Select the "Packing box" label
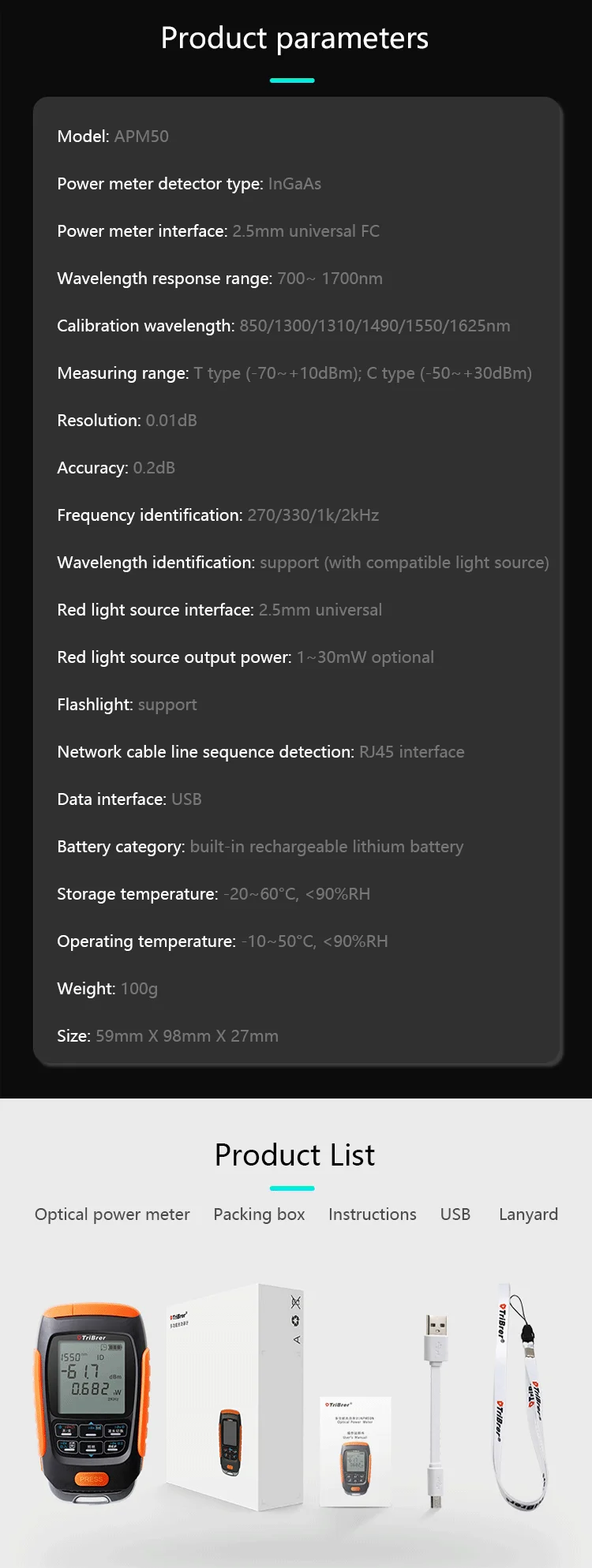The image size is (592, 1568). coord(259,1214)
